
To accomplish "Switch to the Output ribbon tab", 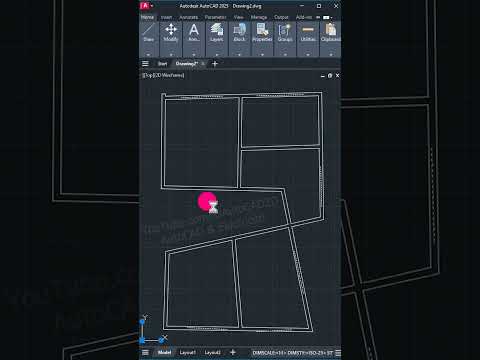I will point(281,17).
